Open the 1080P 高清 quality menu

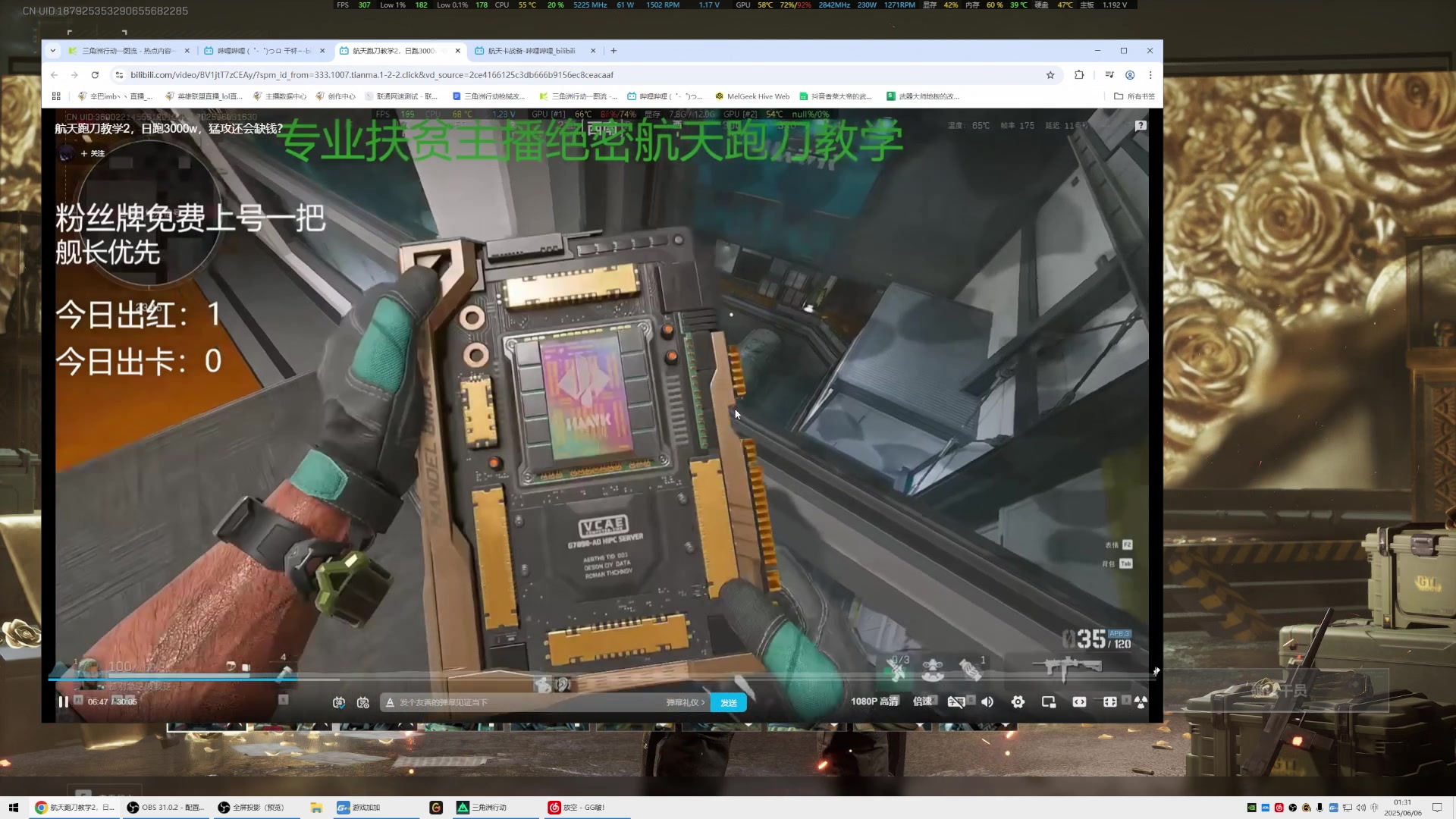pos(874,701)
